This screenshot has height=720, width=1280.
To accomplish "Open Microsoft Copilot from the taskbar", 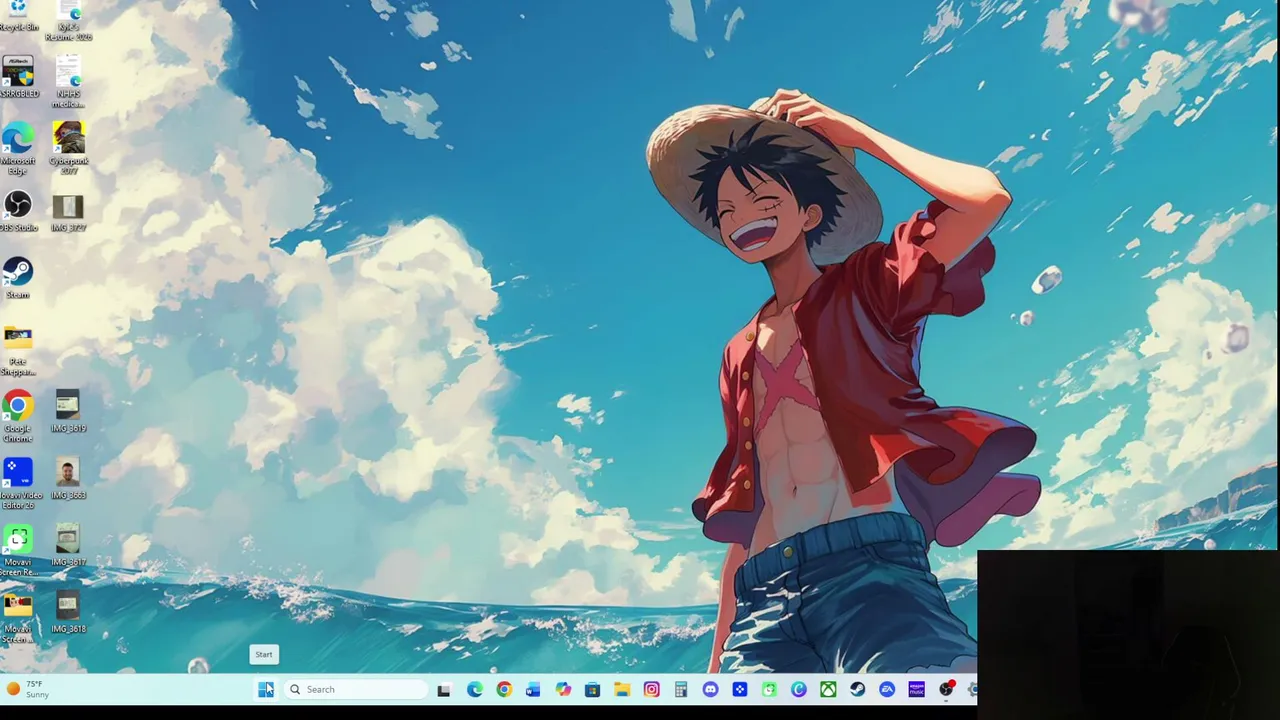I will (x=563, y=689).
